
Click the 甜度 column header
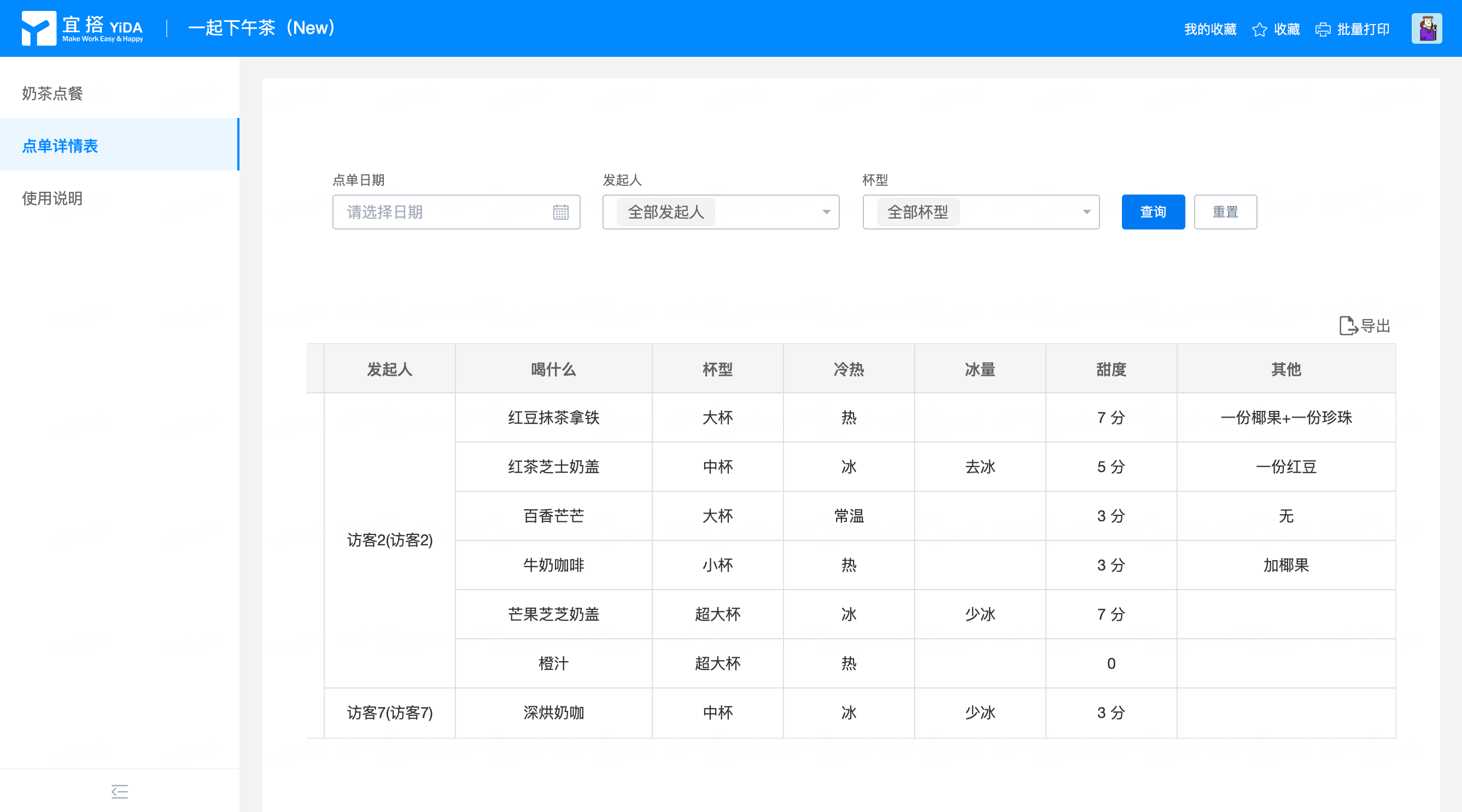click(1110, 369)
